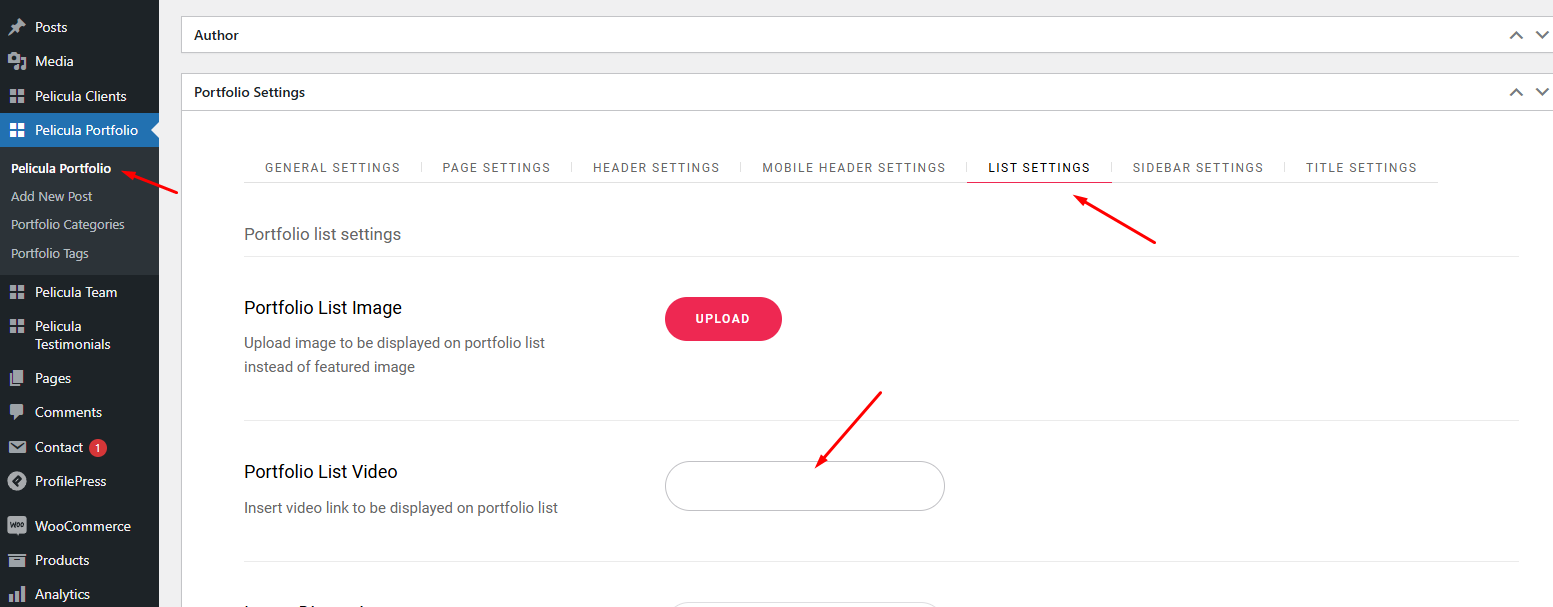Click the Upload button
Screen dimensions: 1553x607
pos(723,319)
